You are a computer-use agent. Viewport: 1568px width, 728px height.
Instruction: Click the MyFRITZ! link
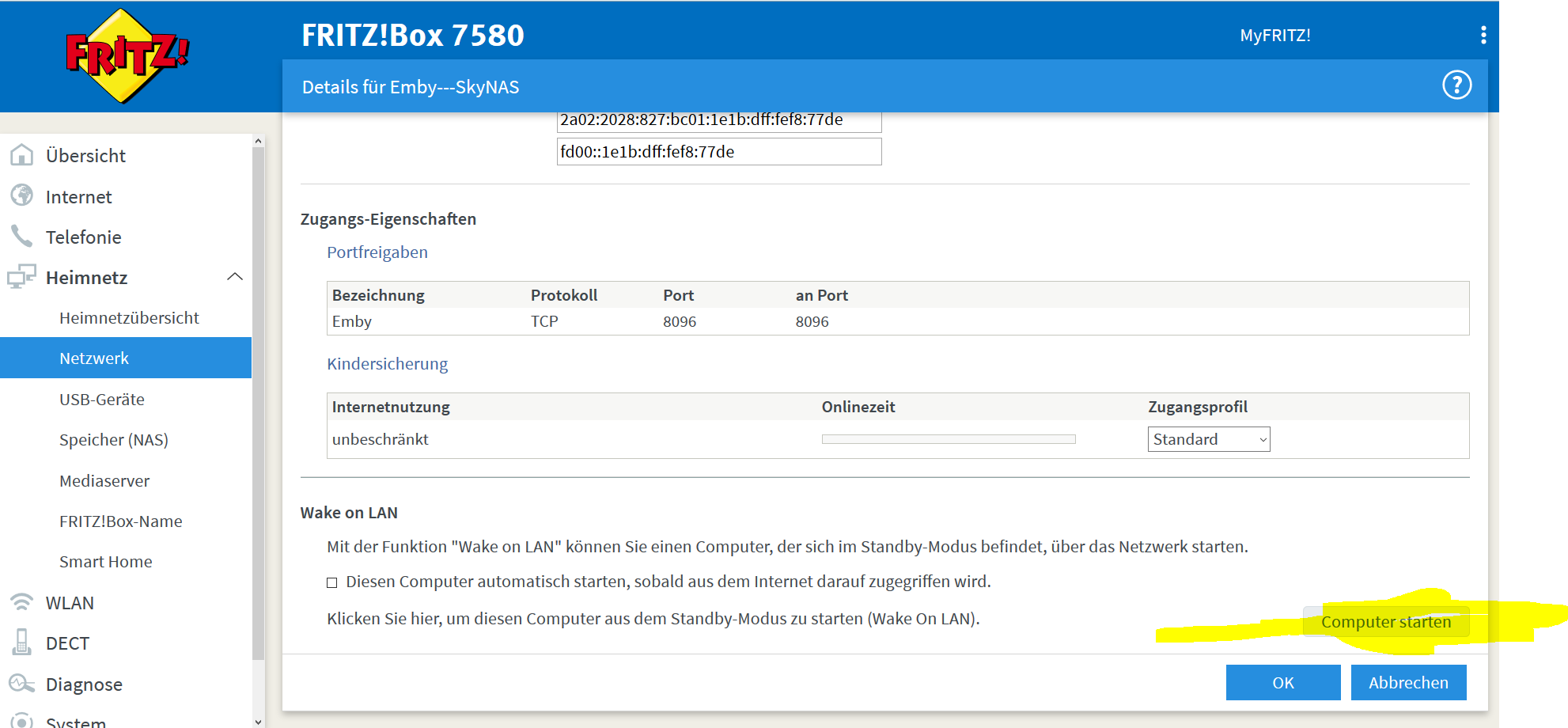1275,36
